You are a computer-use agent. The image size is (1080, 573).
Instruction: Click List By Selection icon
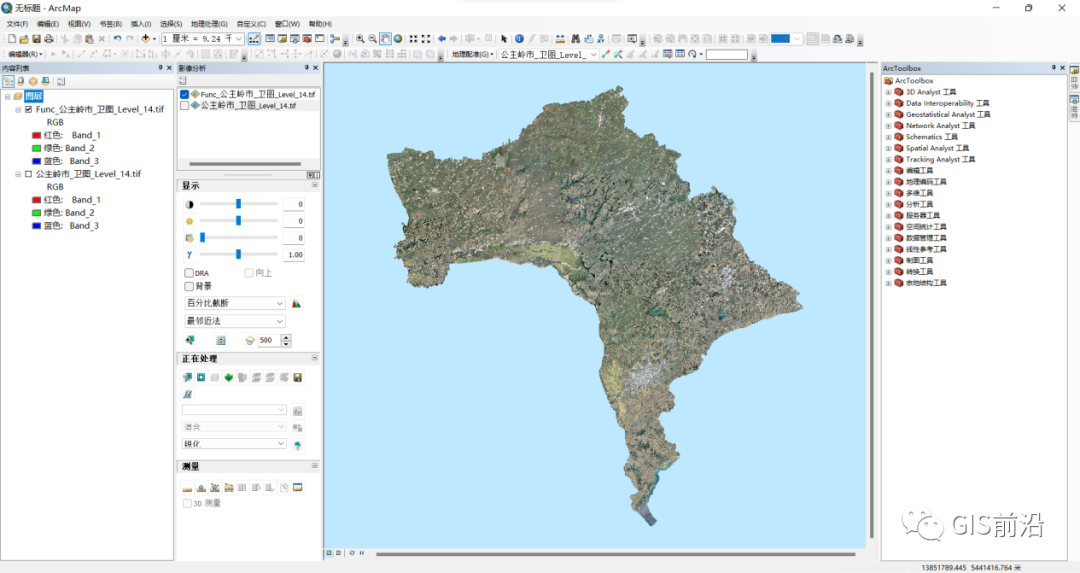(45, 81)
